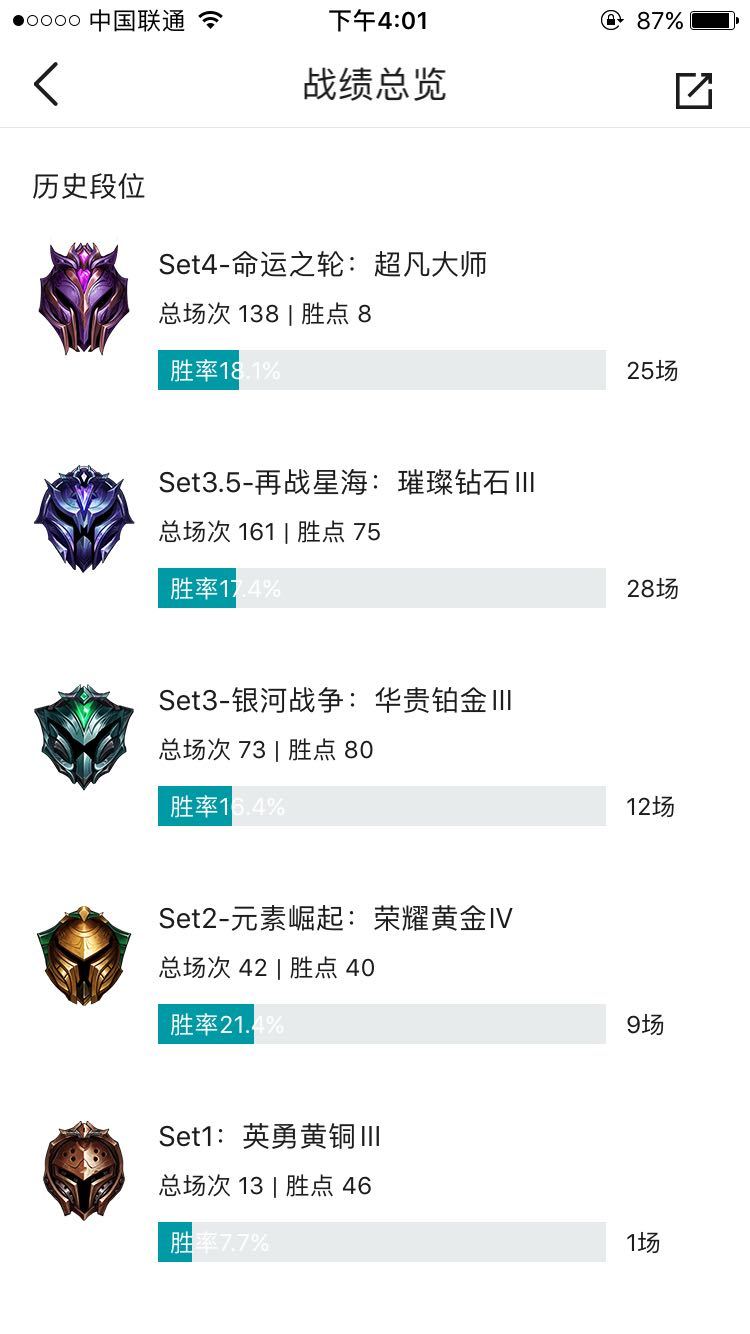The width and height of the screenshot is (750, 1334).
Task: Tap the Gold IV helmet emblem
Action: click(84, 956)
